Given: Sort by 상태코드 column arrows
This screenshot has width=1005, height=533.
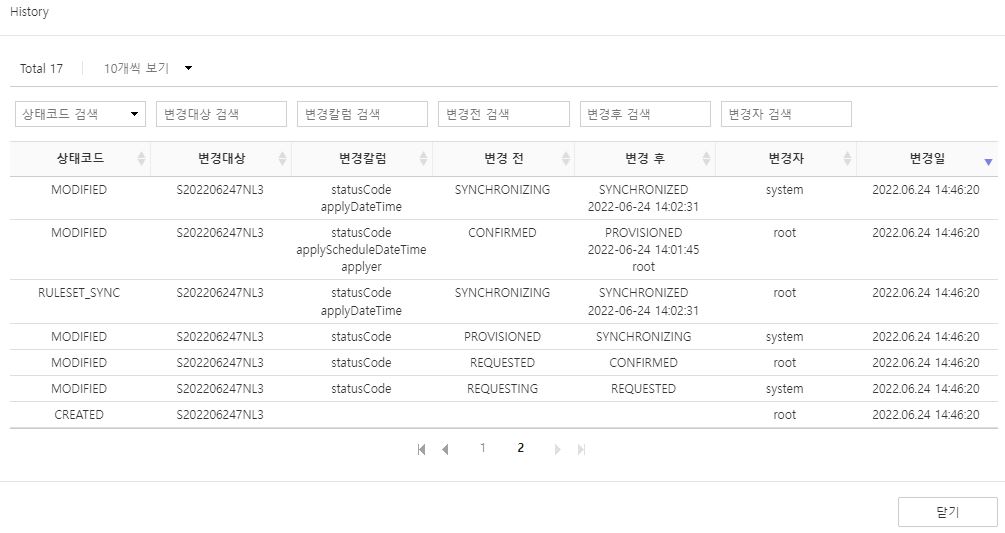Looking at the screenshot, I should tap(142, 159).
